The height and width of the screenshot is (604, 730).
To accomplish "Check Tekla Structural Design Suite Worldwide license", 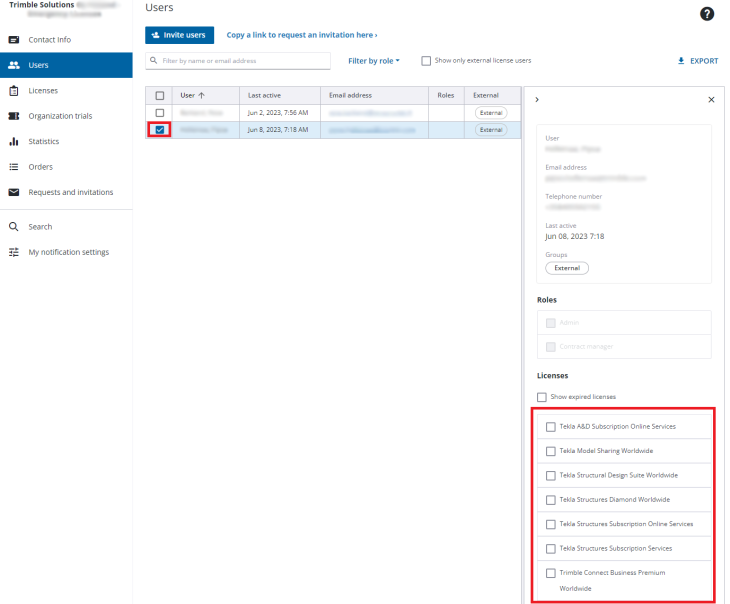I will [x=551, y=475].
